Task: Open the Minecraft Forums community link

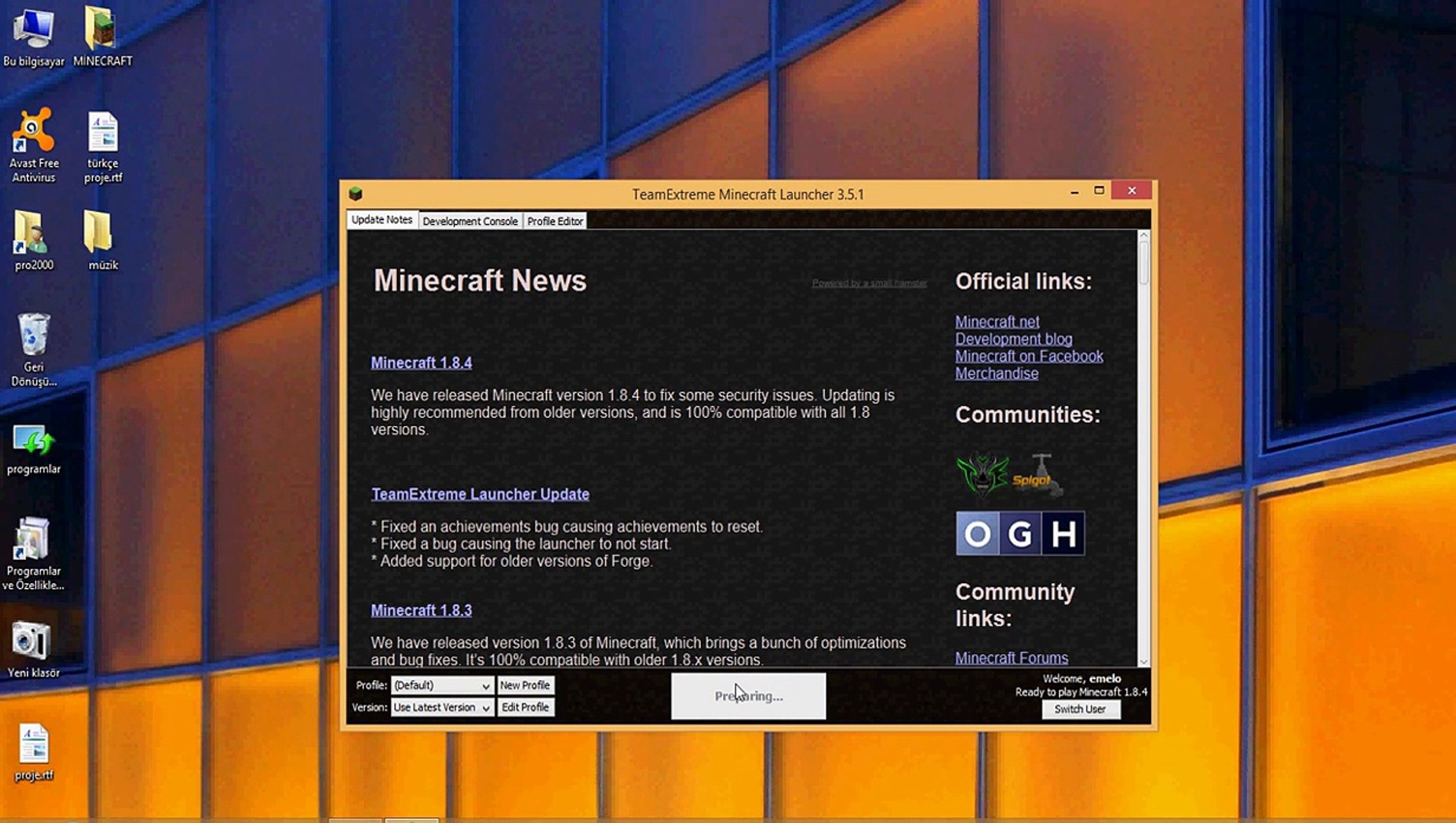Action: click(1012, 658)
